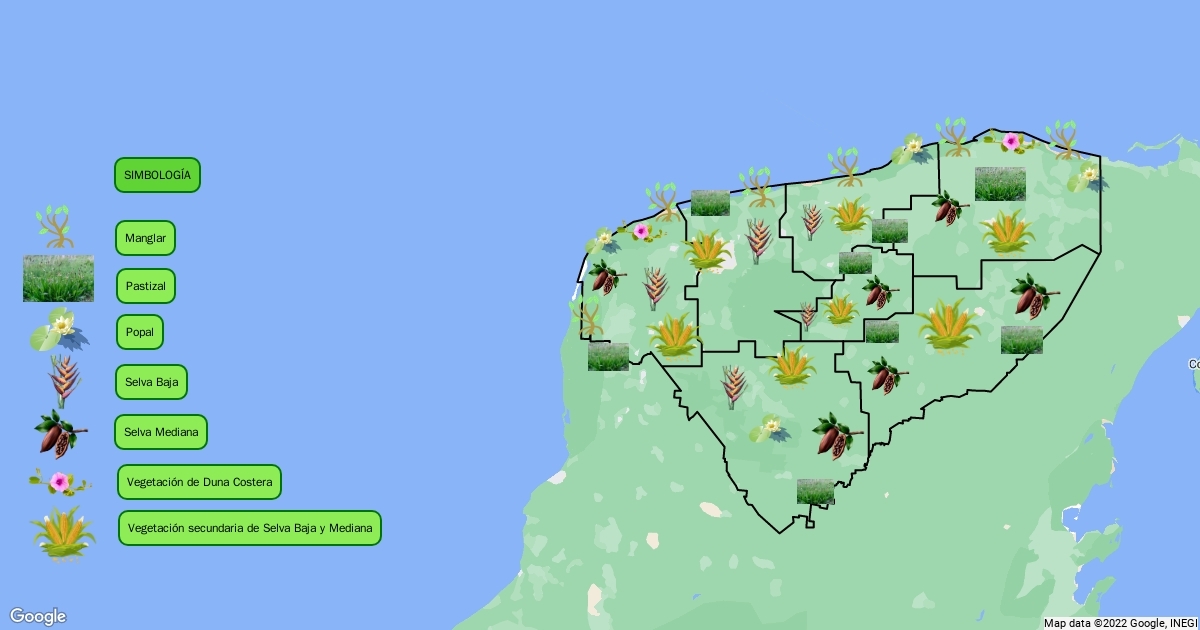
Task: Open the southernmost selva baja heliconia marker
Action: 733,386
